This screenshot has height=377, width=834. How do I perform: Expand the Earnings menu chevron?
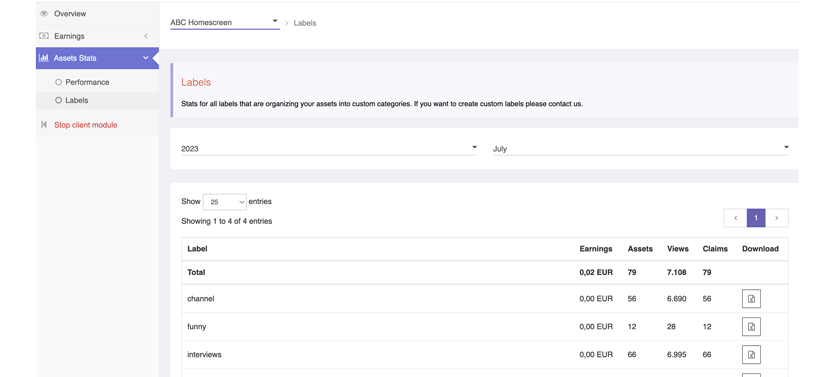tap(146, 36)
